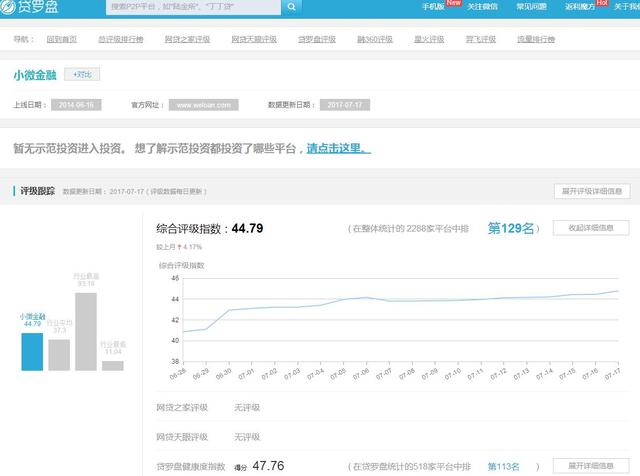Click the +对比 compare button
The image size is (640, 476).
coord(82,74)
